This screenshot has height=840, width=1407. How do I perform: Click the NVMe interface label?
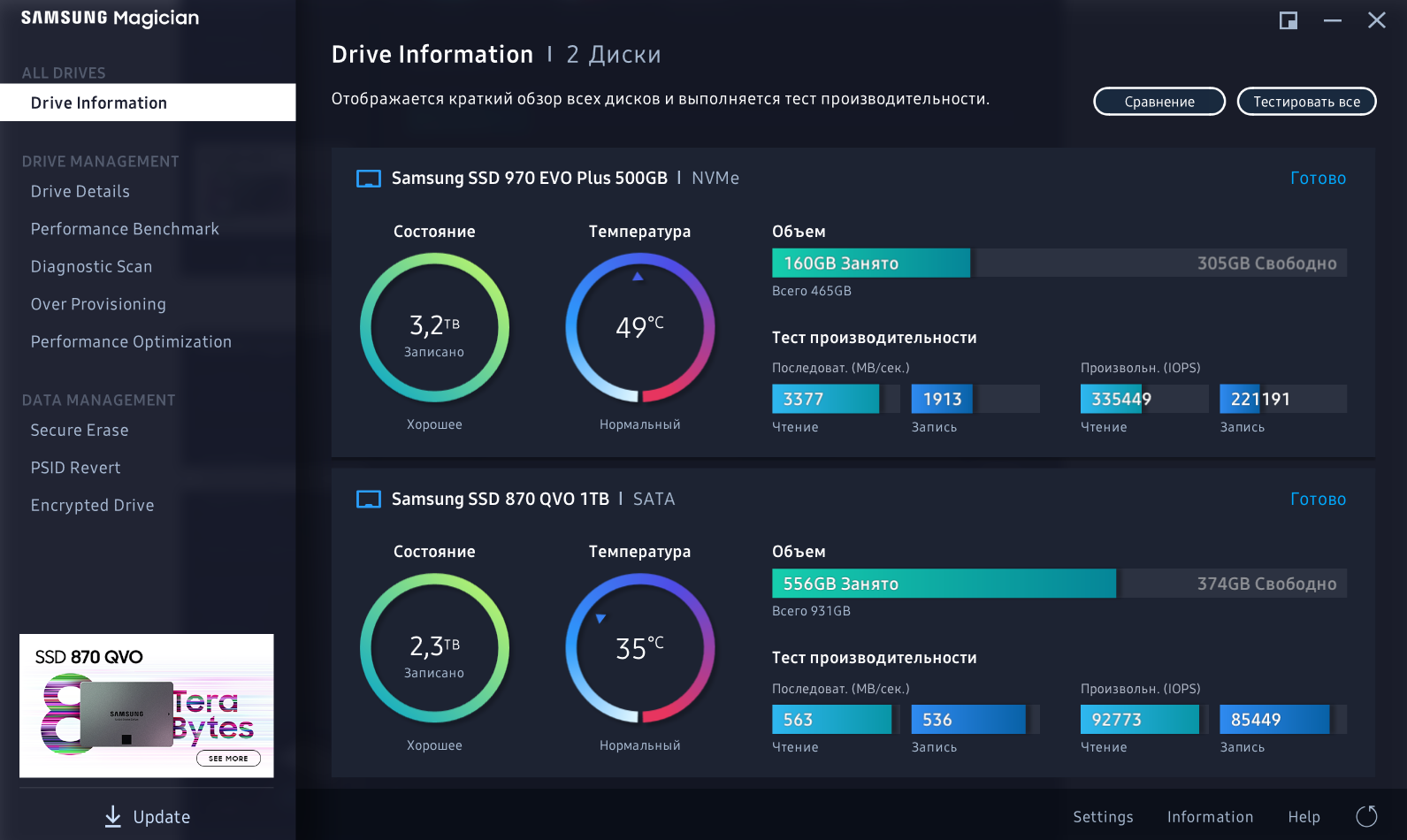(x=715, y=179)
